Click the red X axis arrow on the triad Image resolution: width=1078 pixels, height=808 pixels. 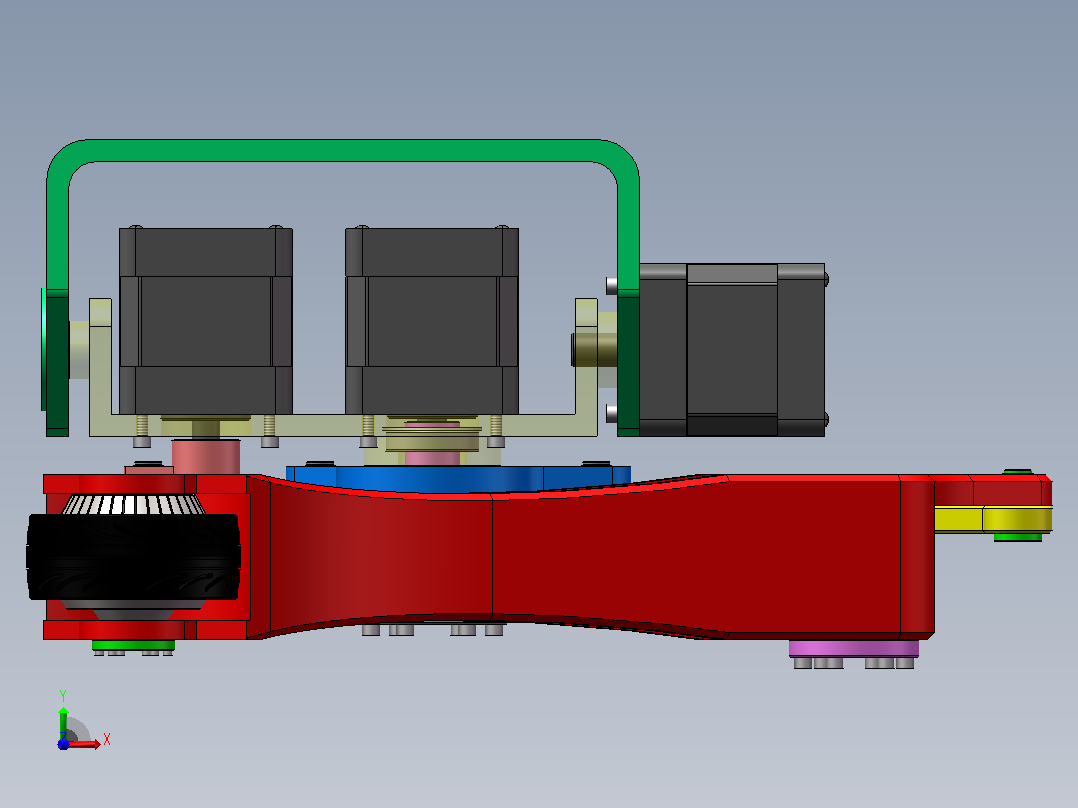point(84,744)
